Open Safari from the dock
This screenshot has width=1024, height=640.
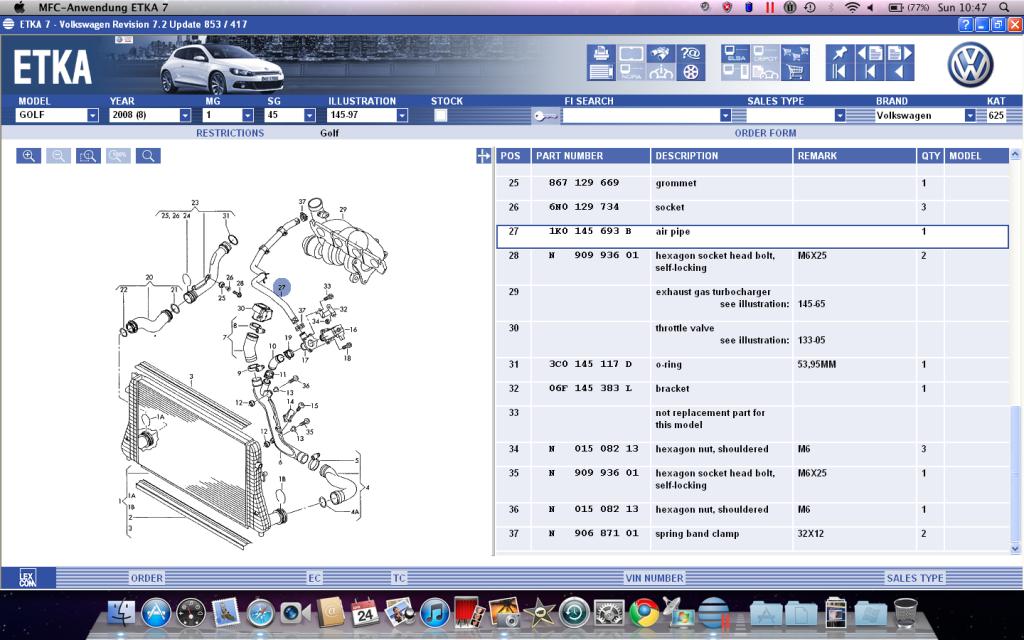pos(261,613)
